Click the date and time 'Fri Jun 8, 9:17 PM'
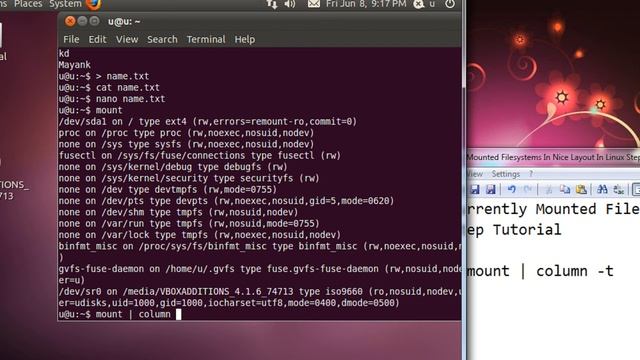Viewport: 640px width, 360px height. (366, 4)
